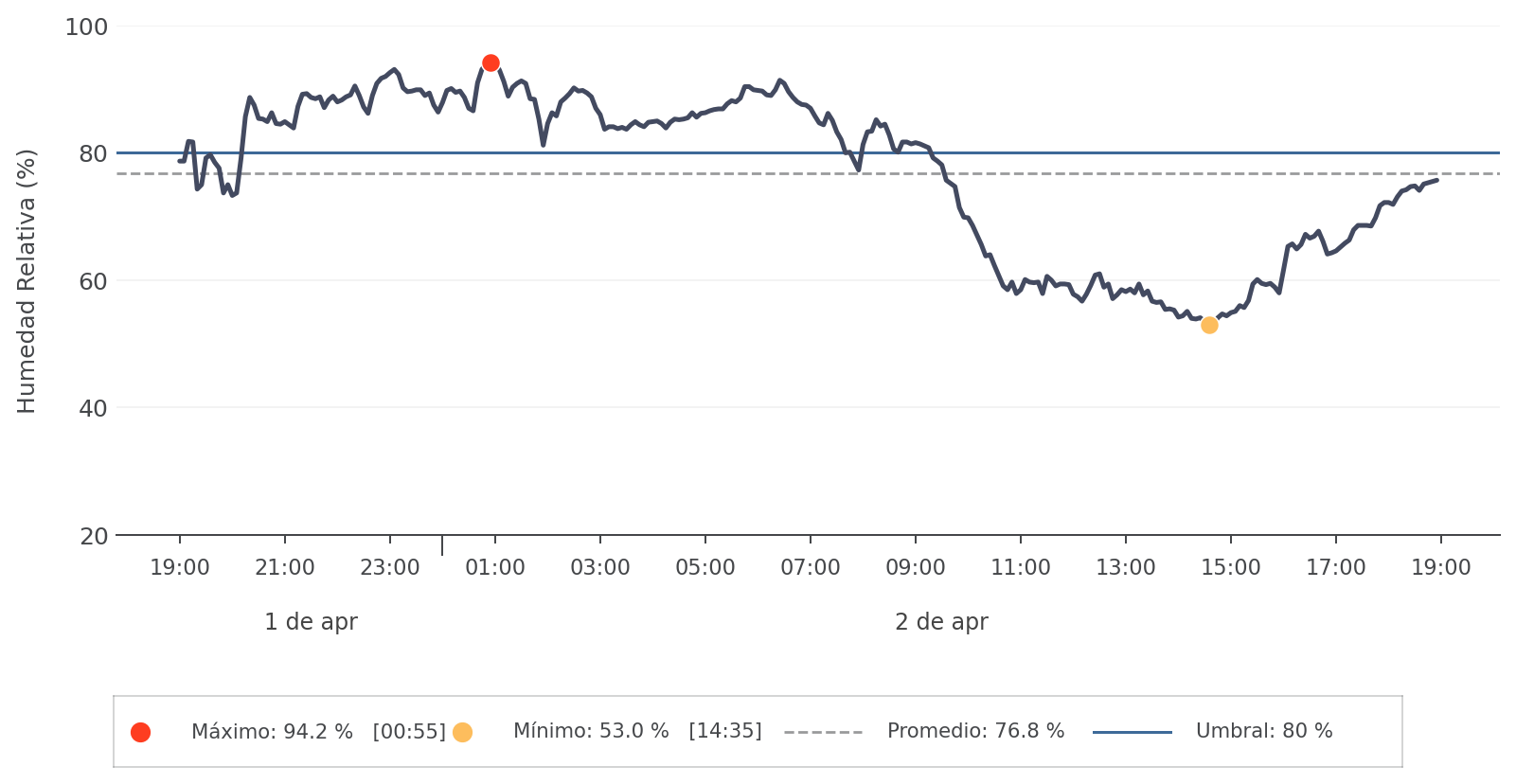Click the dashed Promedio line sample in legend

click(823, 732)
